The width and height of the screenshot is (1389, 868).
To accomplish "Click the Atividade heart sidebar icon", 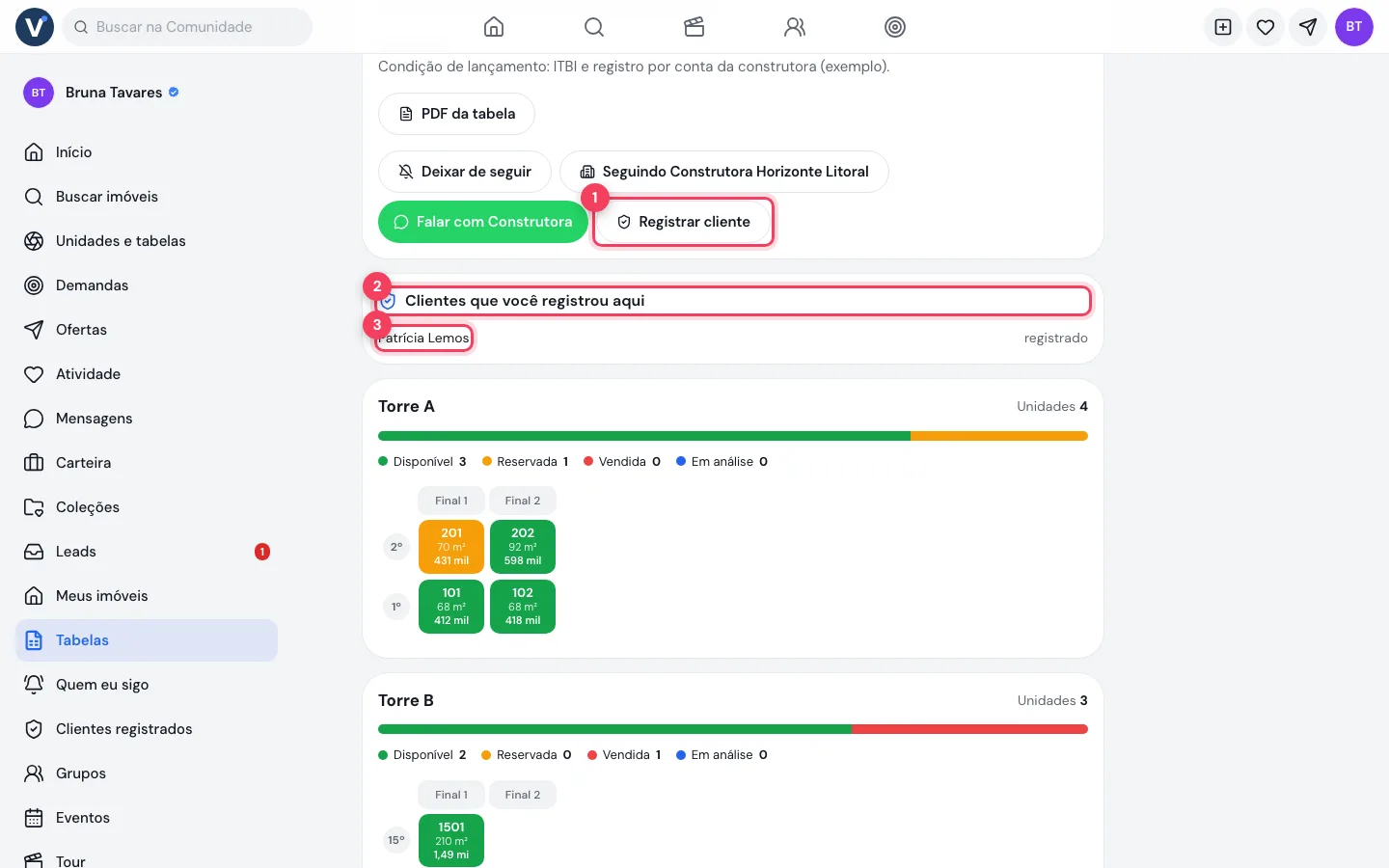I will coord(34,374).
